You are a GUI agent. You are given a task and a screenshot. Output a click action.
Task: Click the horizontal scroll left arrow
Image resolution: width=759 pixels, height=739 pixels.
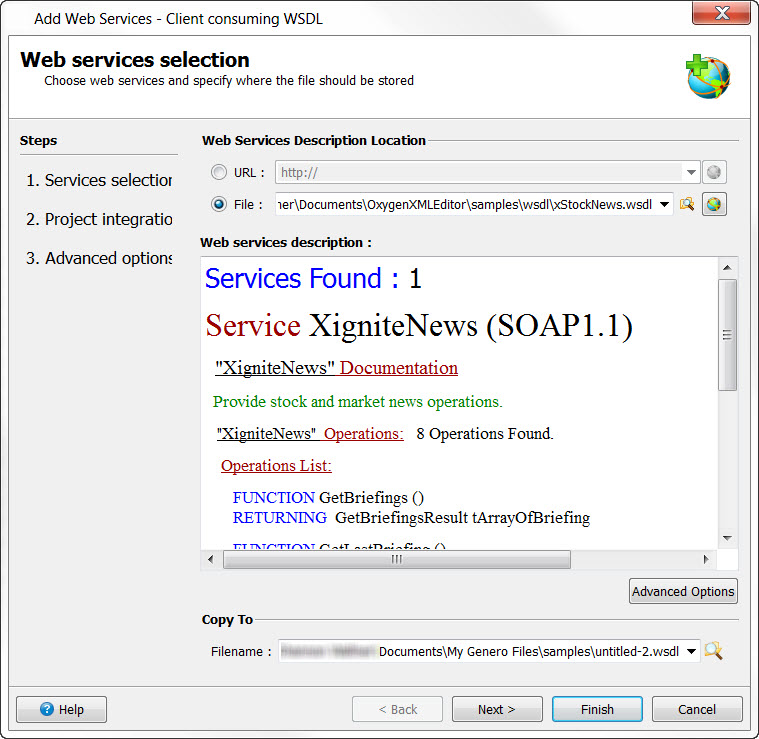pos(211,559)
